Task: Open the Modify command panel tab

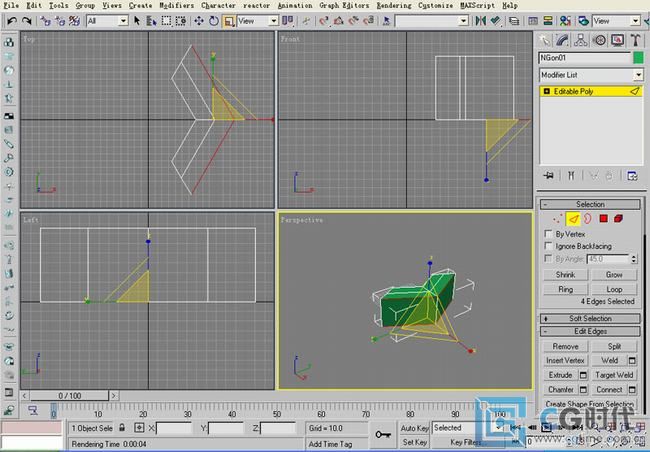Action: 563,40
